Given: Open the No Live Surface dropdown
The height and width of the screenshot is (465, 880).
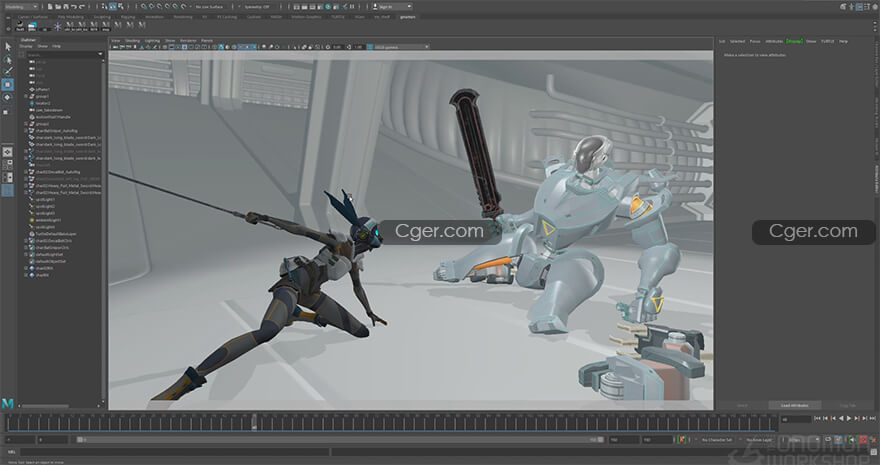Looking at the screenshot, I should pyautogui.click(x=208, y=6).
